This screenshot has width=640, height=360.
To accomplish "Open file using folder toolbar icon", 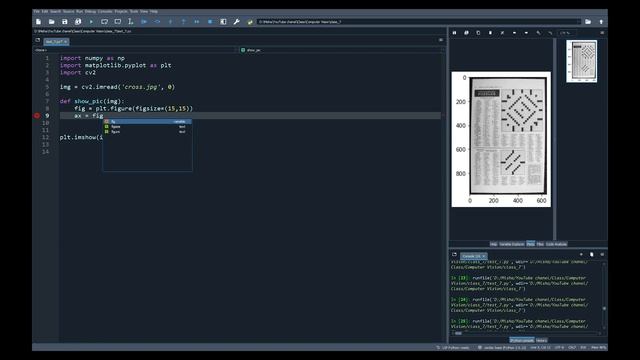I will [51, 22].
